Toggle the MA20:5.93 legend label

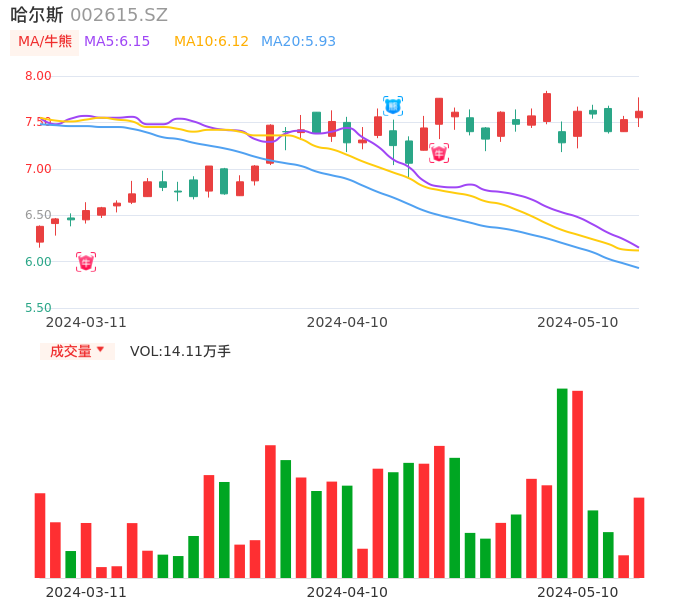coord(298,42)
